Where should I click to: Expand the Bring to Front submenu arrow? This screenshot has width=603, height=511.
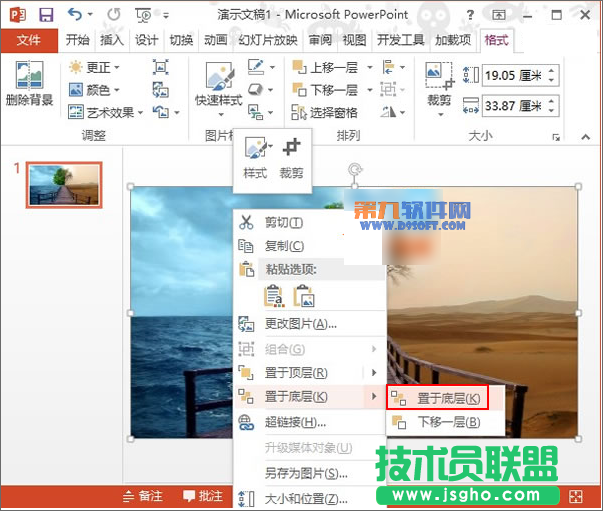[x=374, y=373]
